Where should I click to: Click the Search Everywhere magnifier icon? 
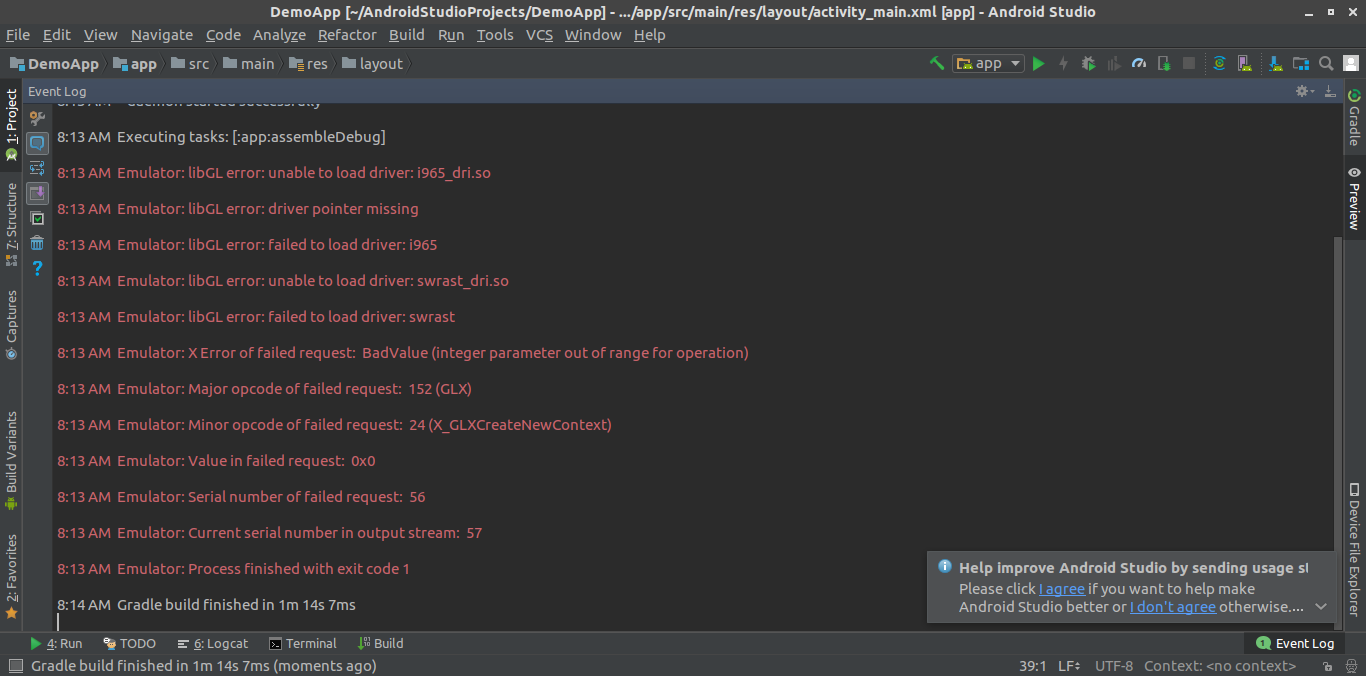pos(1326,64)
